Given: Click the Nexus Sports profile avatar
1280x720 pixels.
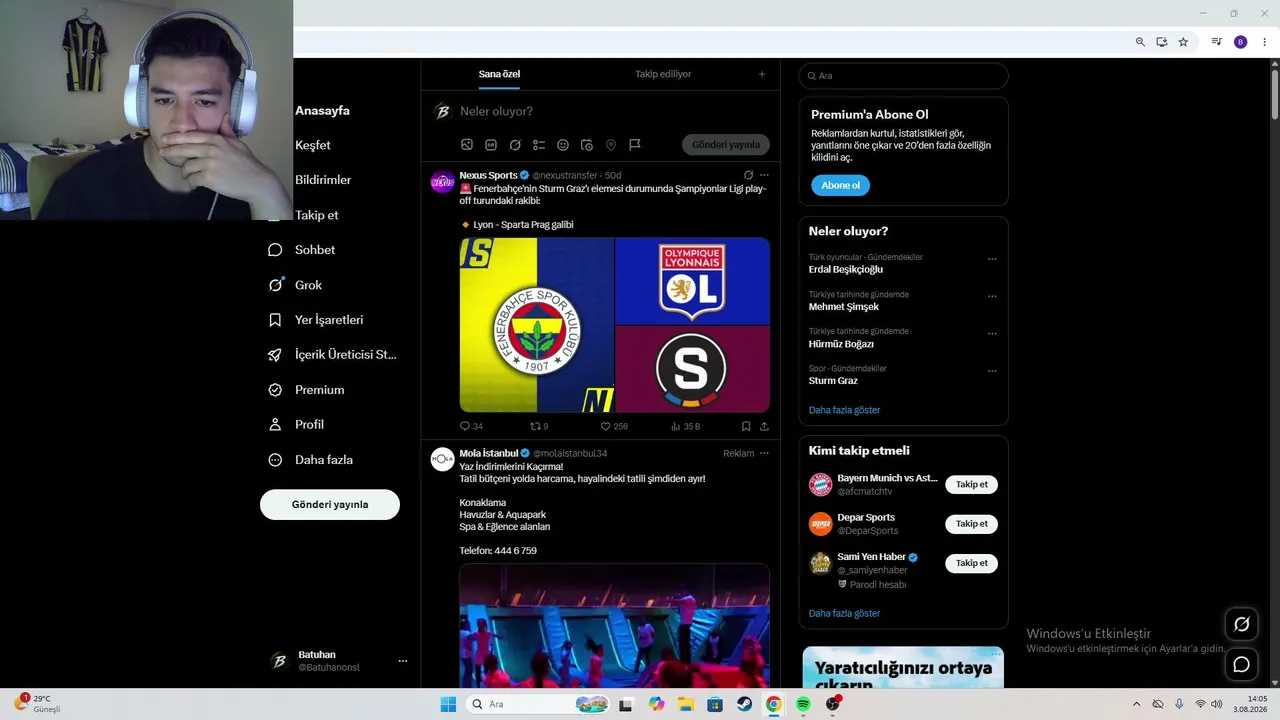Looking at the screenshot, I should pos(442,181).
